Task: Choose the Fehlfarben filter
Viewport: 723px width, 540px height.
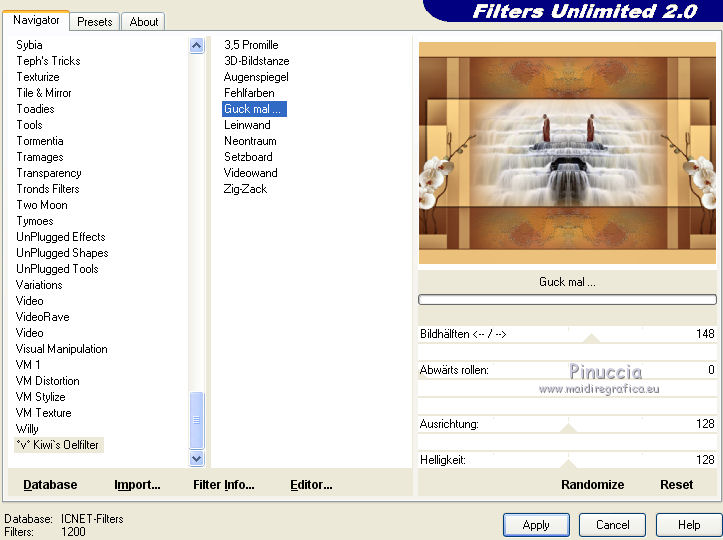Action: [x=249, y=93]
